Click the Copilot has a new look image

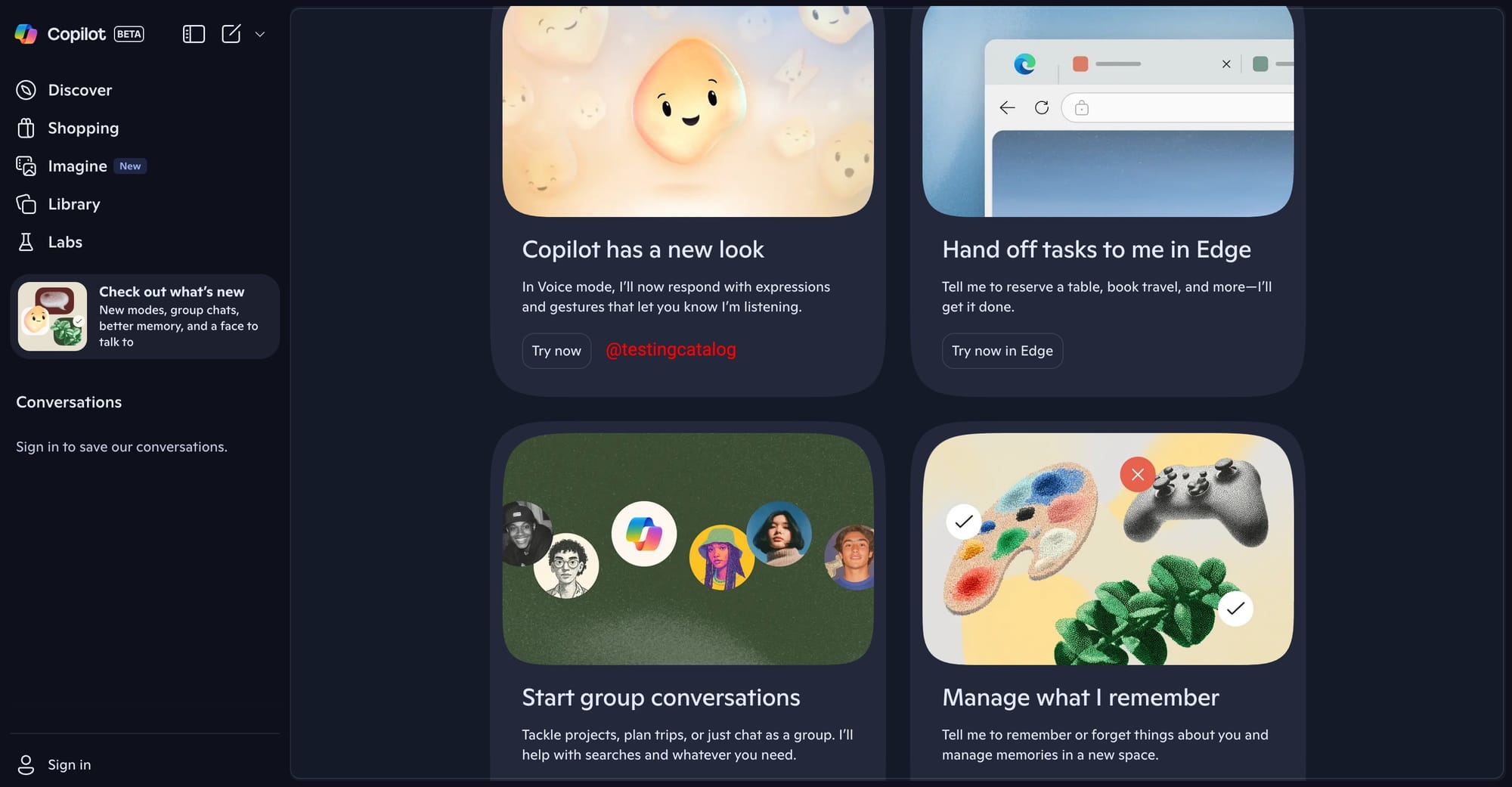point(688,111)
